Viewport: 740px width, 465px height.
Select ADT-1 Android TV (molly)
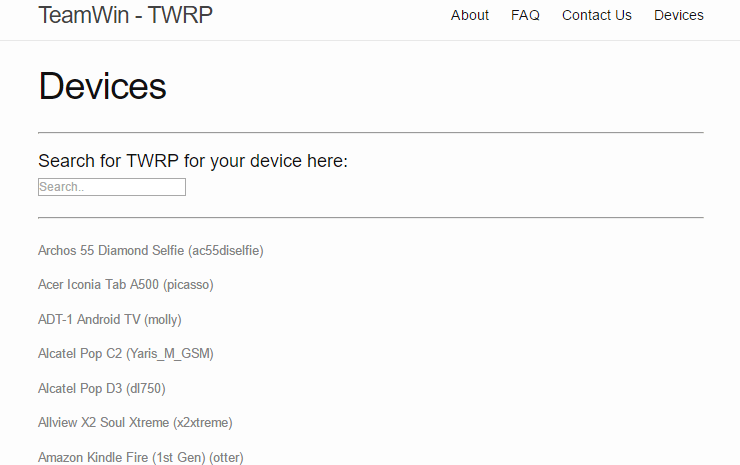pyautogui.click(x=109, y=320)
